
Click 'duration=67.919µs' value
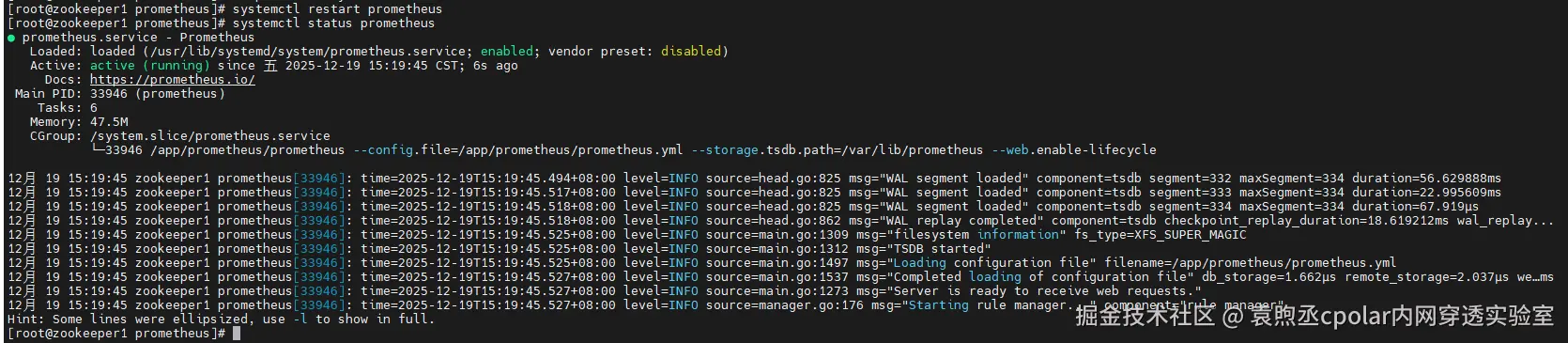pos(1416,207)
